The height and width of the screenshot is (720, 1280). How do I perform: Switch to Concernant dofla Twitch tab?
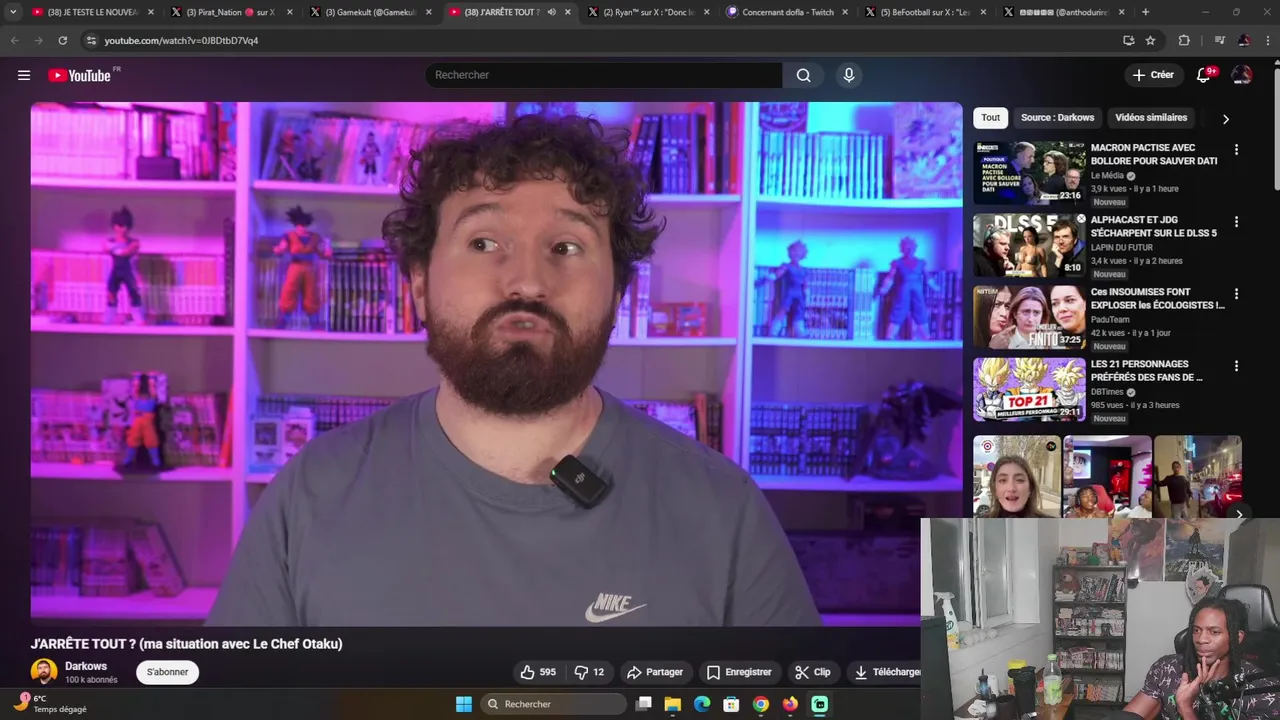point(787,12)
